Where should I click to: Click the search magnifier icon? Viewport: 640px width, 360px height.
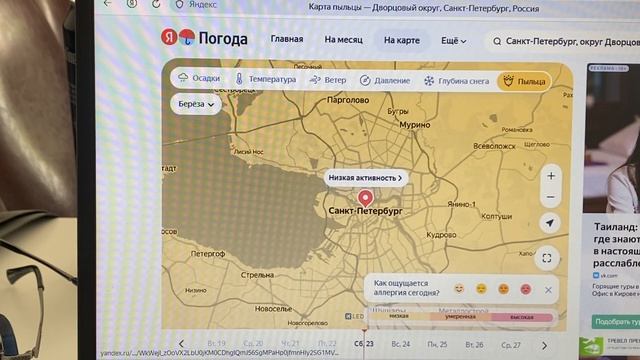click(x=497, y=41)
